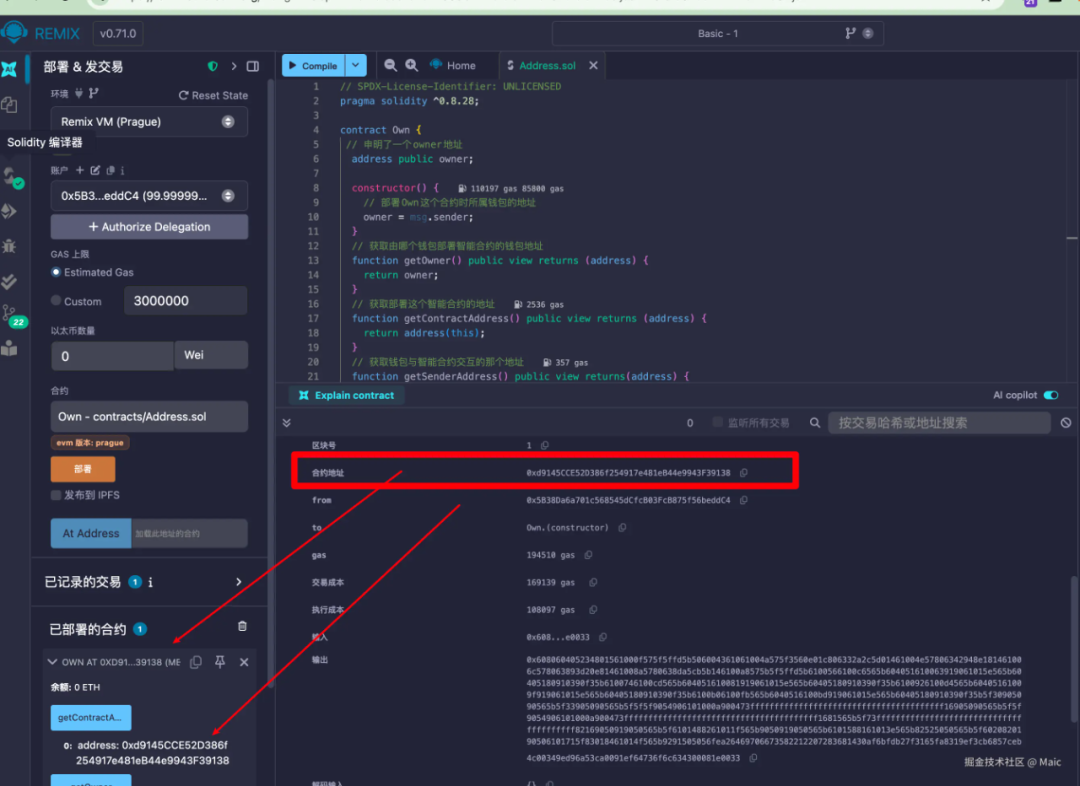Open the Compile button dropdown arrow
The image size is (1080, 786).
tap(355, 65)
